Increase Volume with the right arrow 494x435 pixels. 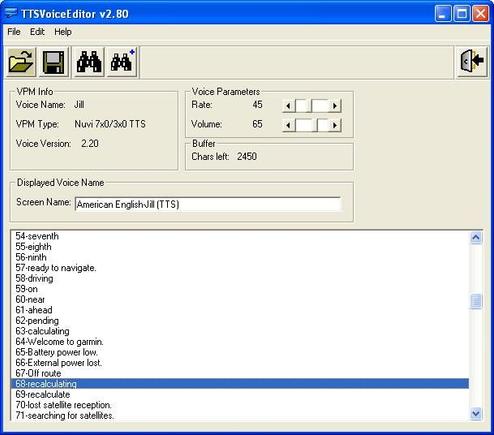pyautogui.click(x=335, y=125)
